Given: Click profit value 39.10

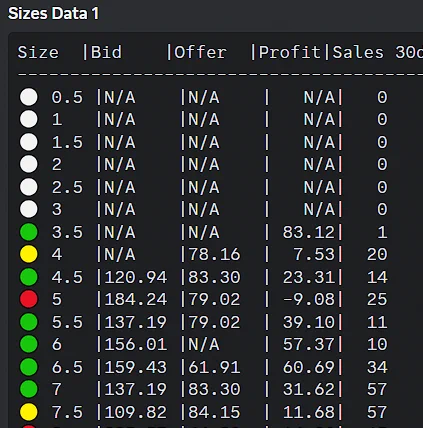Looking at the screenshot, I should (309, 322).
